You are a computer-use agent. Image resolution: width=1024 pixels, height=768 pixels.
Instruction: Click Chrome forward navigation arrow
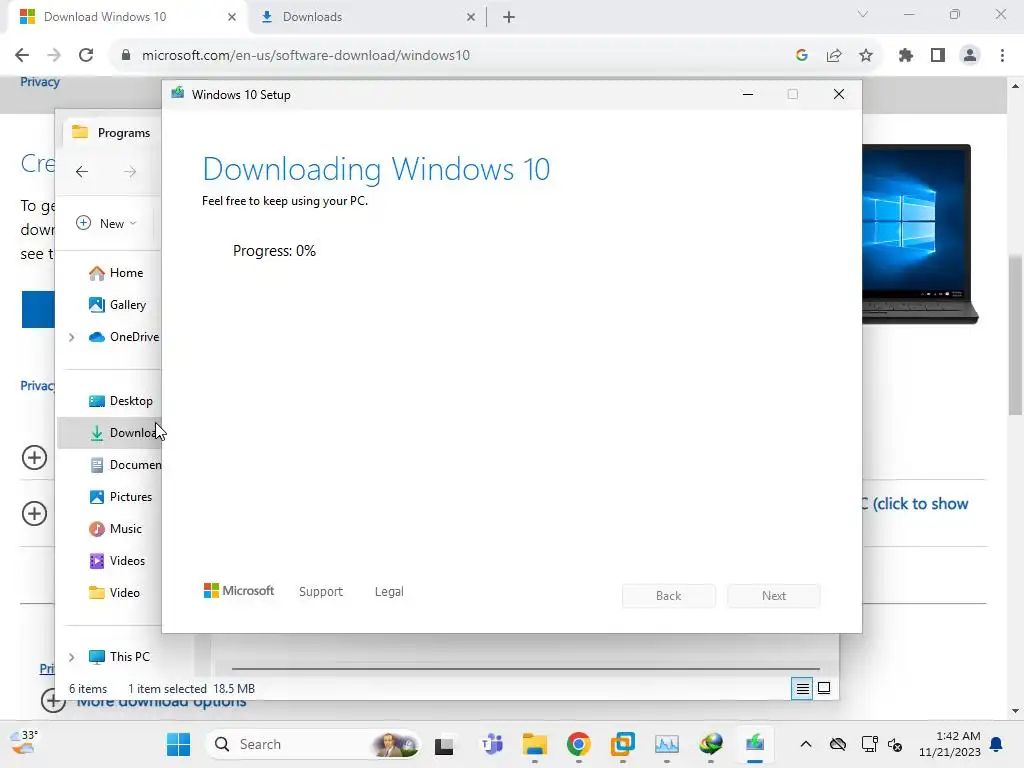(54, 56)
